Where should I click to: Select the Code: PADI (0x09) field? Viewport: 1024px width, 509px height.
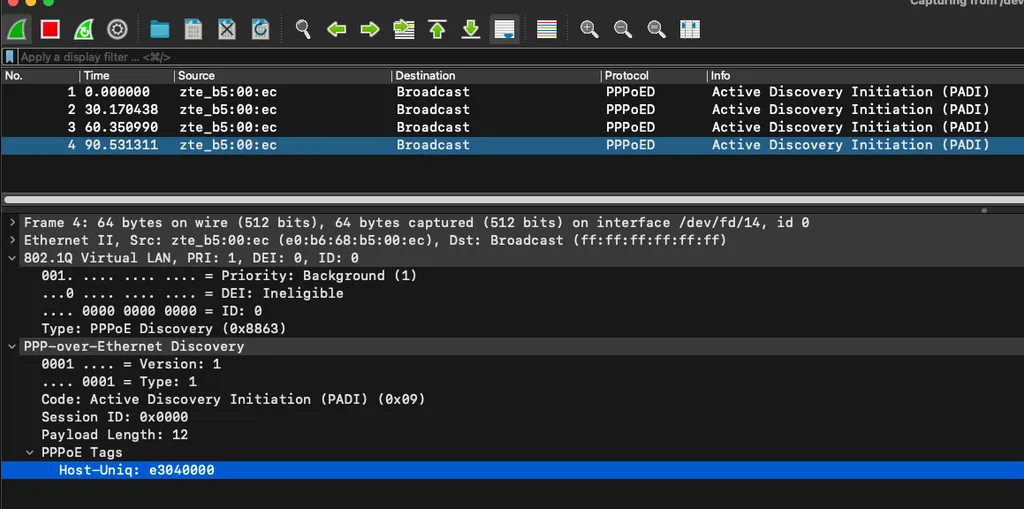pos(233,399)
